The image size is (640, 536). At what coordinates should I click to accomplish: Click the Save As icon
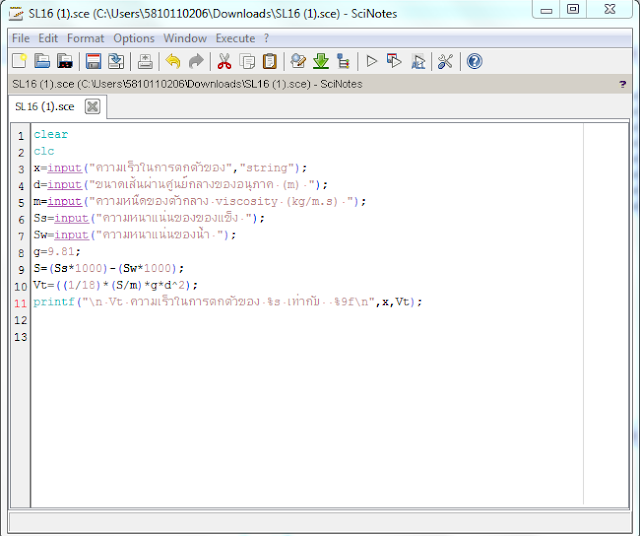click(x=116, y=61)
